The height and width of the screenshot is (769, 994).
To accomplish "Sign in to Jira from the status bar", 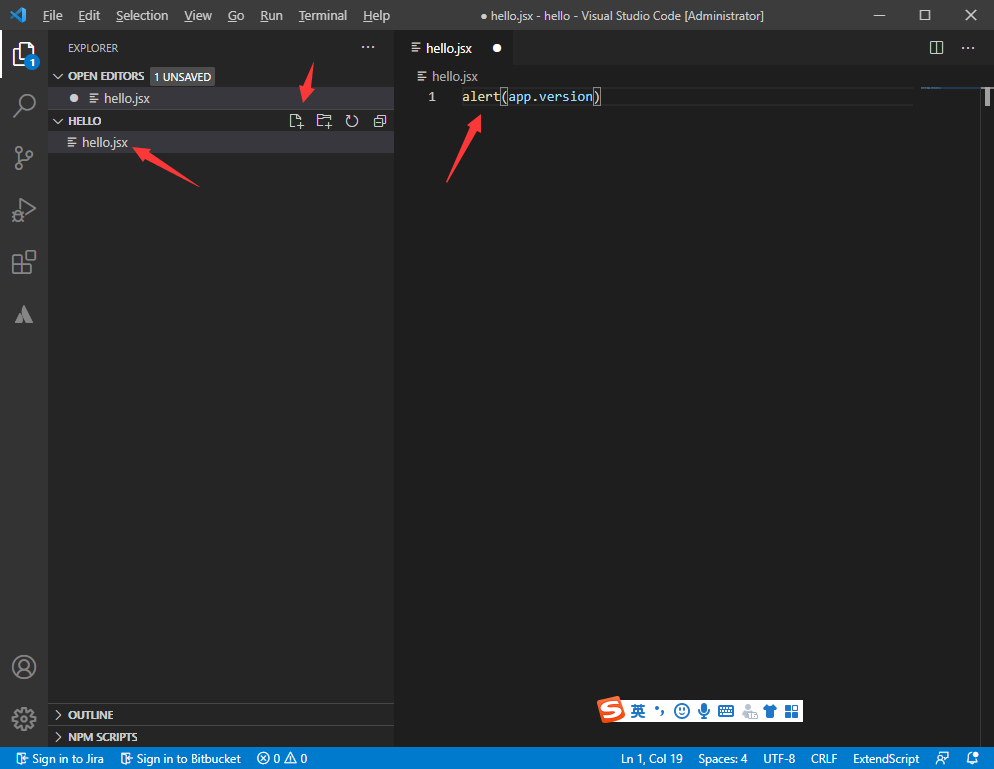I will click(x=58, y=758).
